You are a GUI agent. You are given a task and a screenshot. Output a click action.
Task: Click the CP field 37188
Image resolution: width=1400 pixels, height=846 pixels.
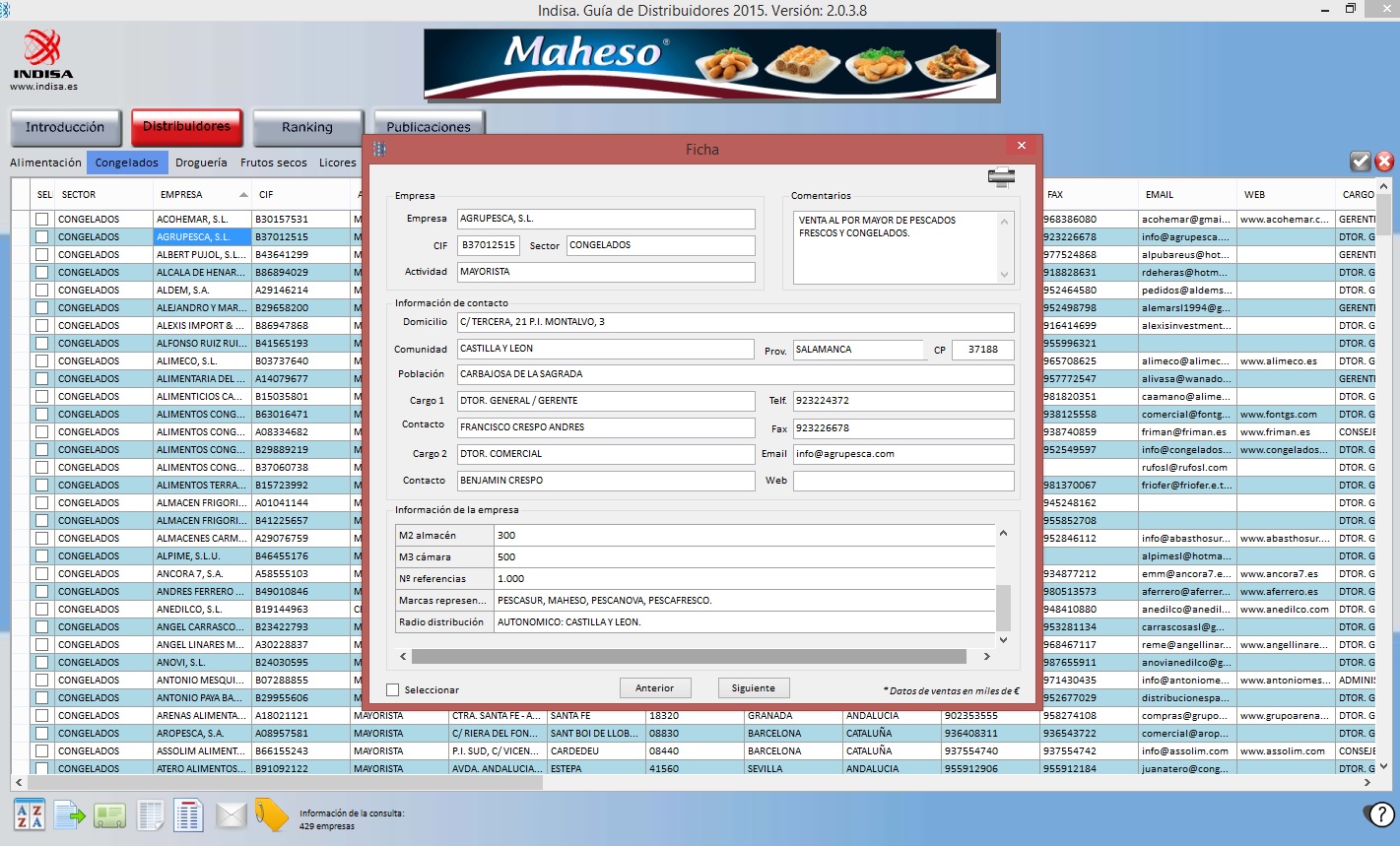click(x=983, y=350)
